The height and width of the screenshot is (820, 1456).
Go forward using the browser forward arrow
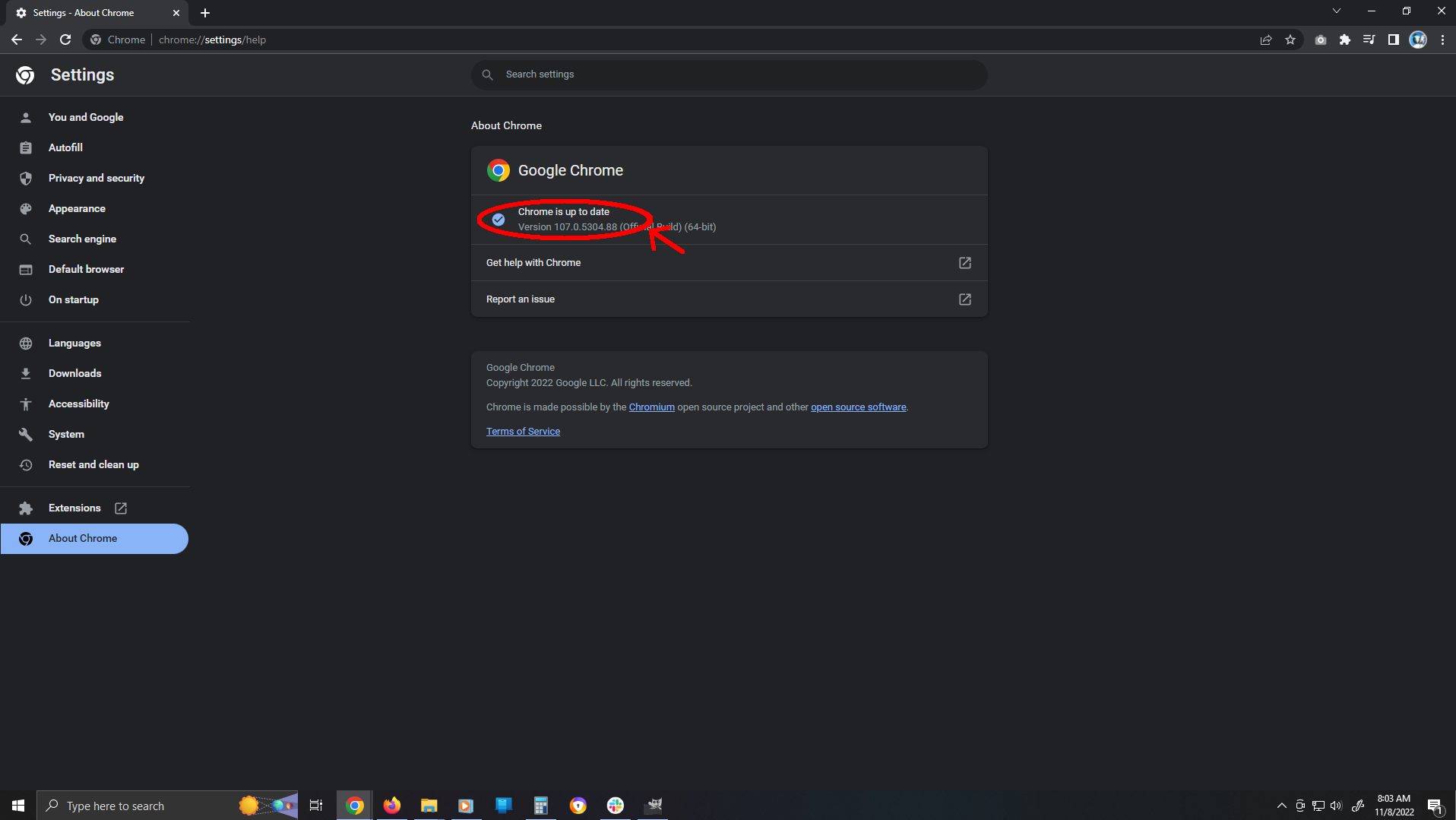point(41,40)
